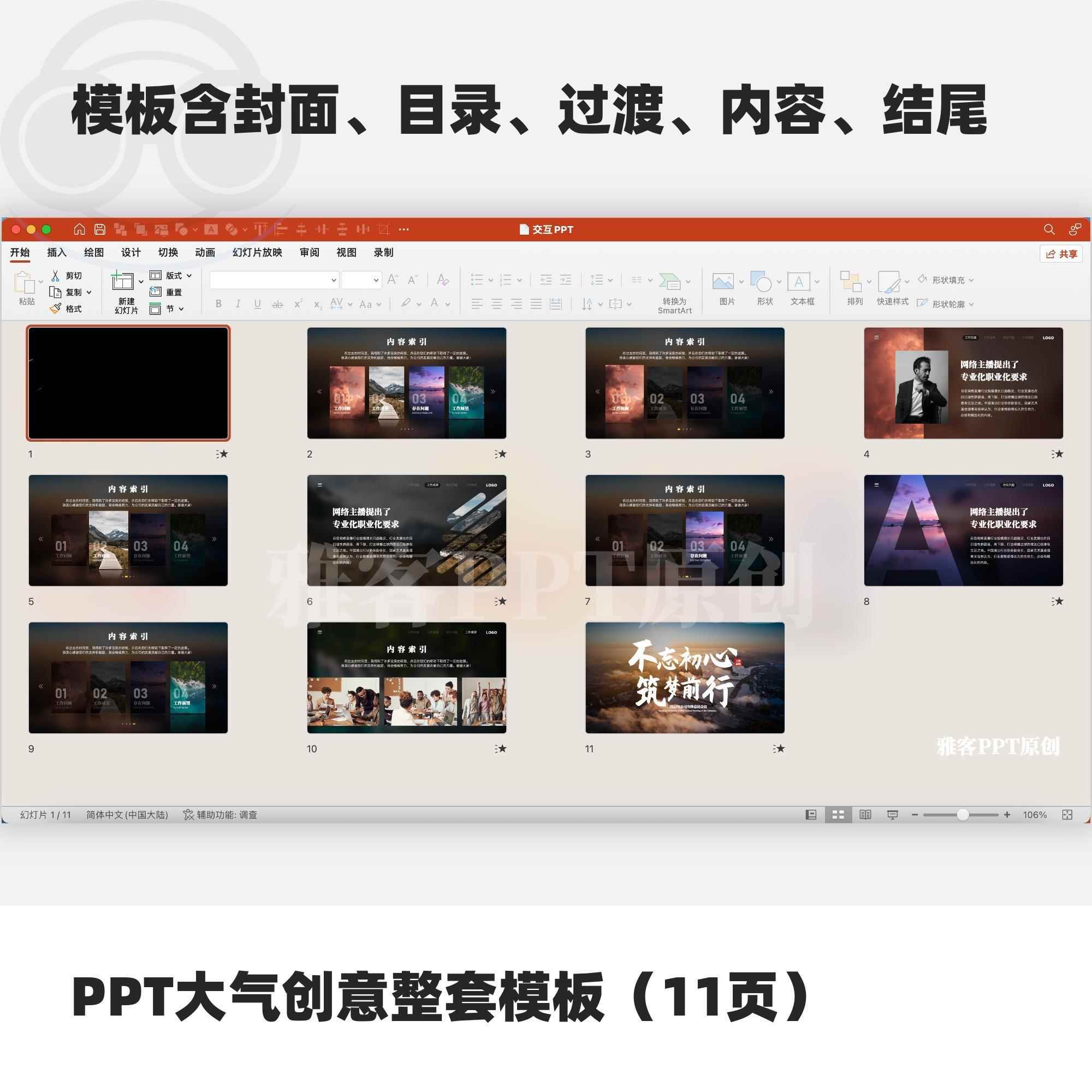Image resolution: width=1092 pixels, height=1092 pixels.
Task: Click the search magnifier icon
Action: [1049, 229]
